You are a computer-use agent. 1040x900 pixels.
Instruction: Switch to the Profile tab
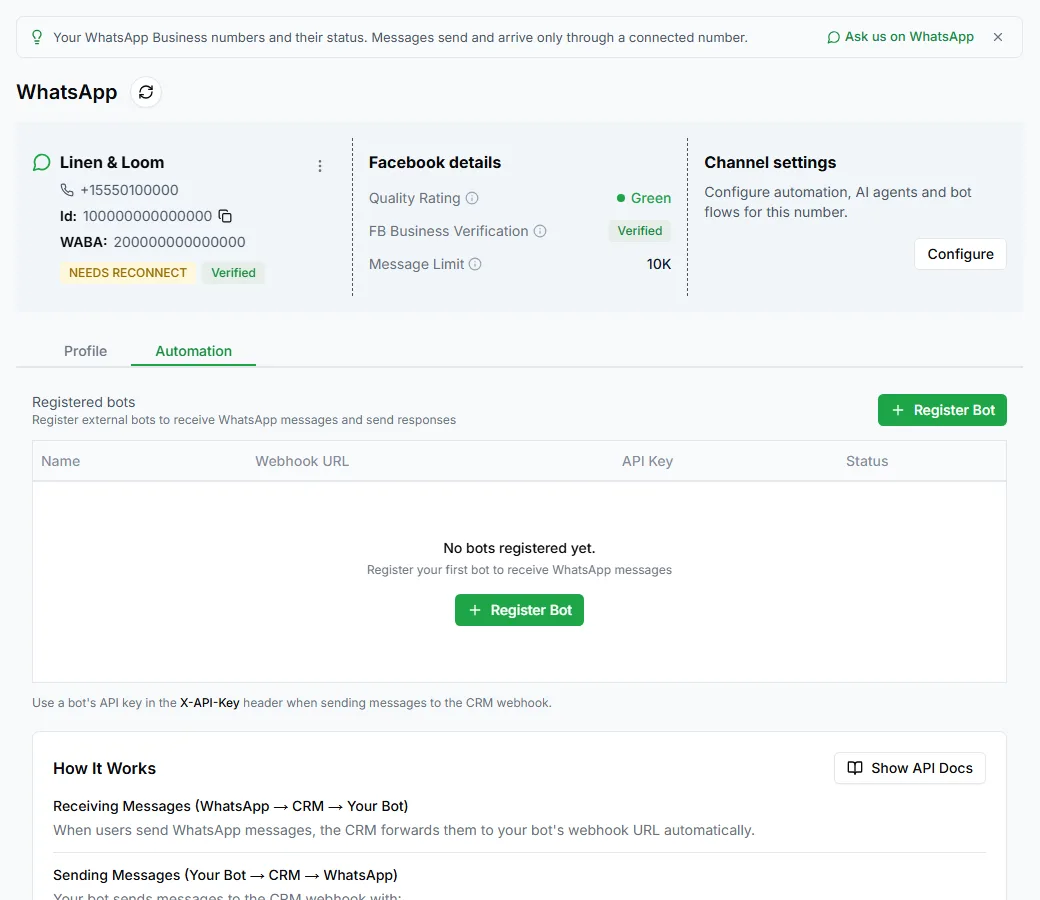[85, 351]
